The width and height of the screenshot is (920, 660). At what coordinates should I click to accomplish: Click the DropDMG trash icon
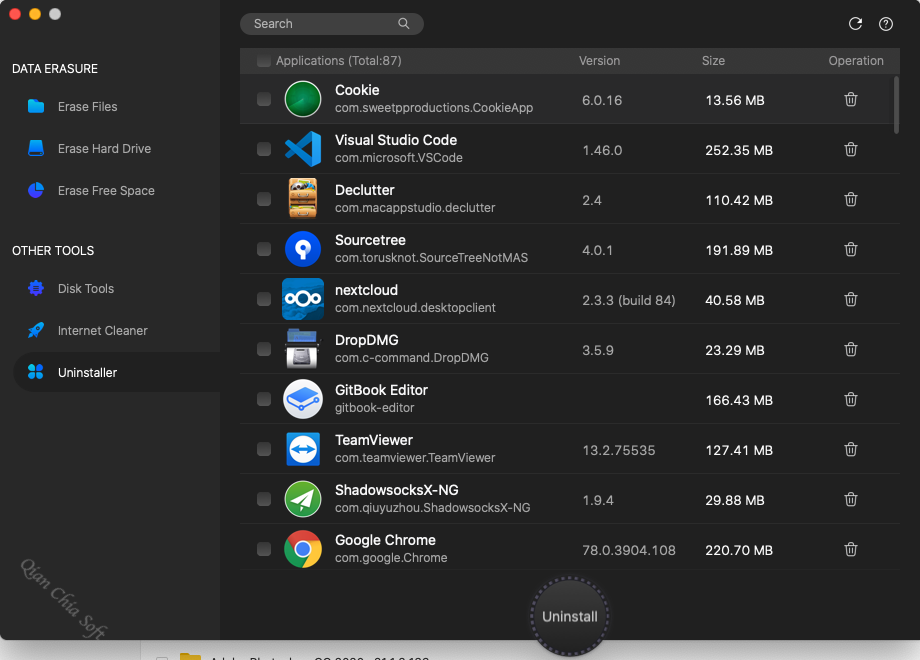pyautogui.click(x=851, y=349)
